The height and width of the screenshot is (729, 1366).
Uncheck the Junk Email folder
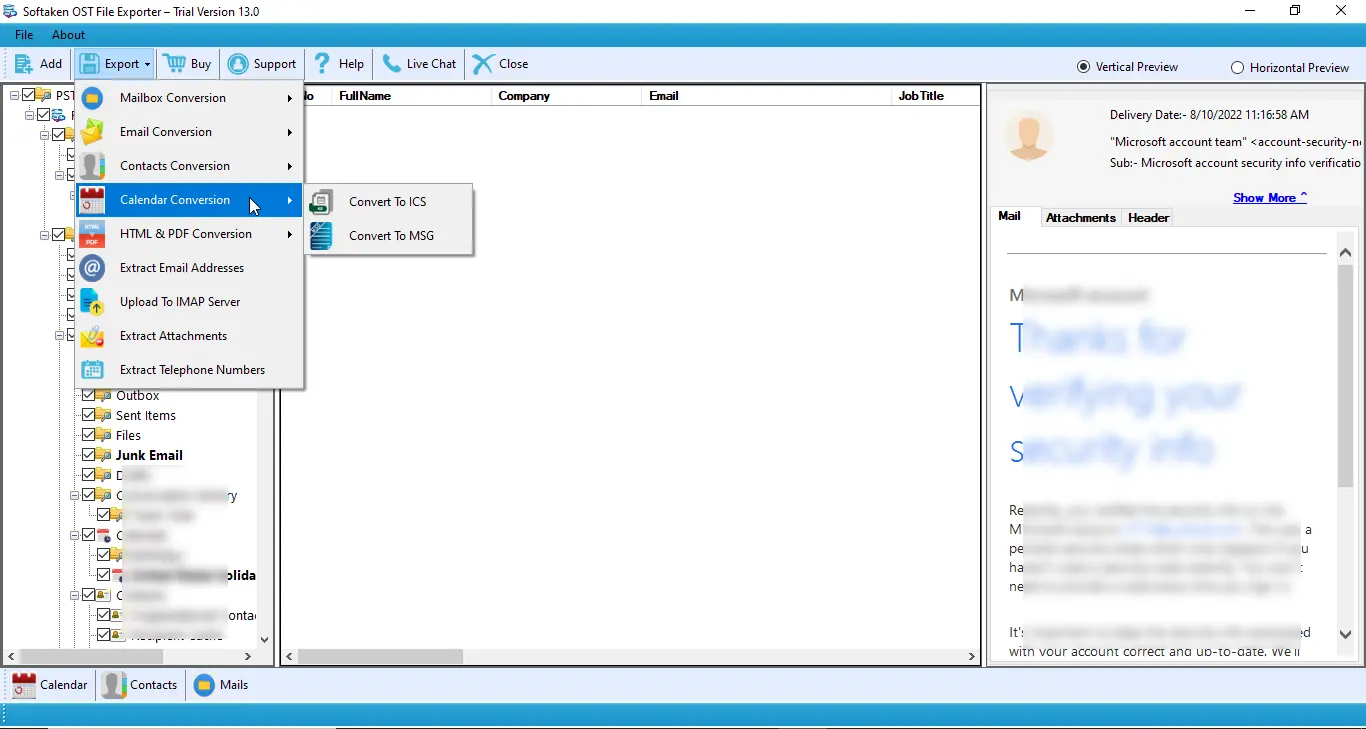(x=91, y=455)
